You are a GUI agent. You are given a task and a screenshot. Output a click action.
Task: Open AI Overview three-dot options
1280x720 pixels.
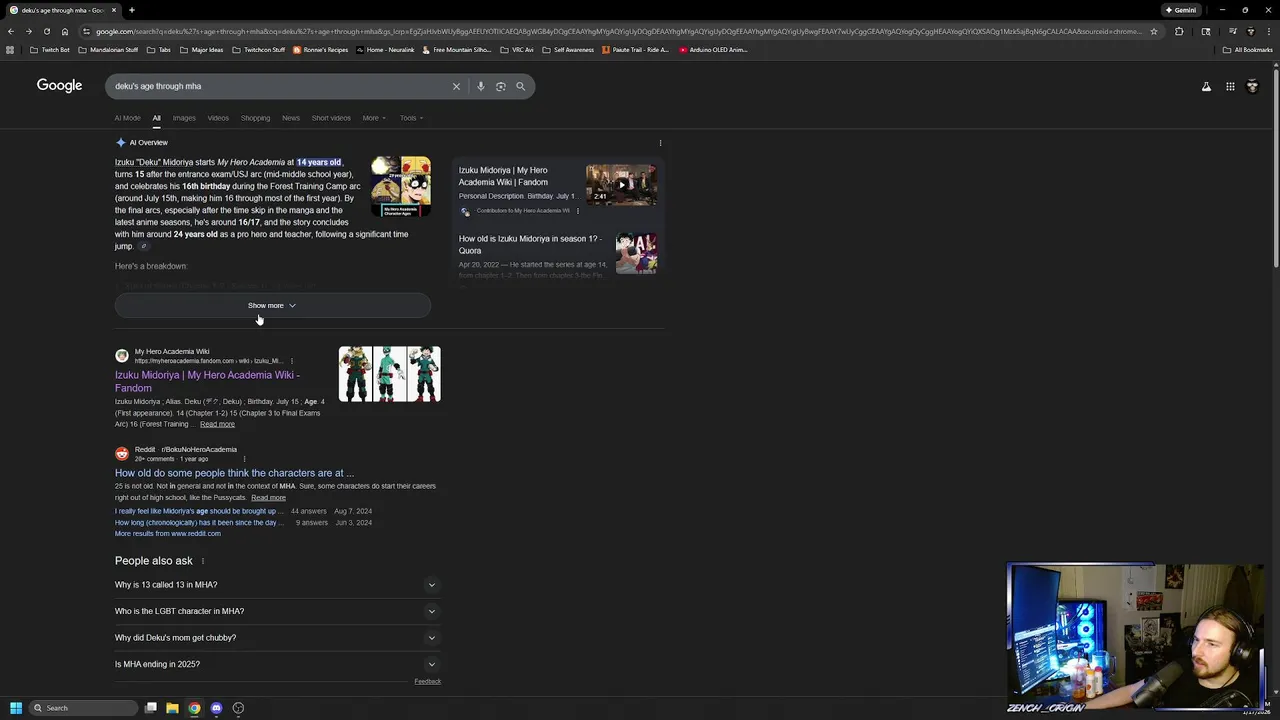(x=660, y=143)
